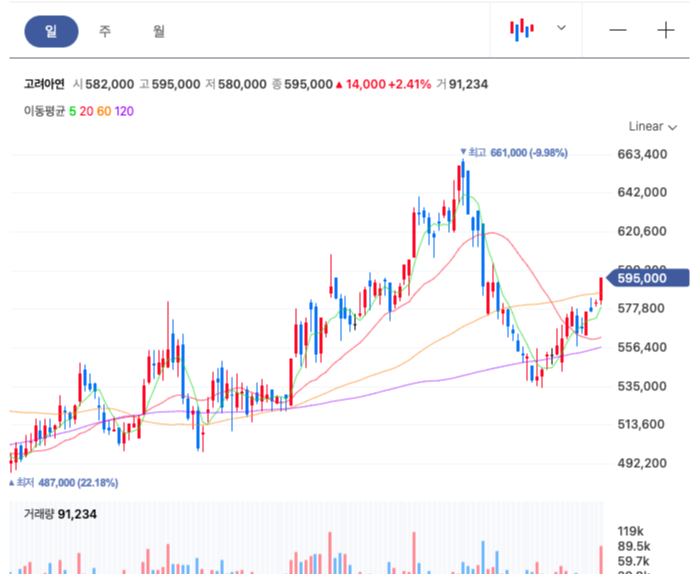Image resolution: width=700 pixels, height=574 pixels.
Task: Click the 492,200 price axis label
Action: pos(642,463)
